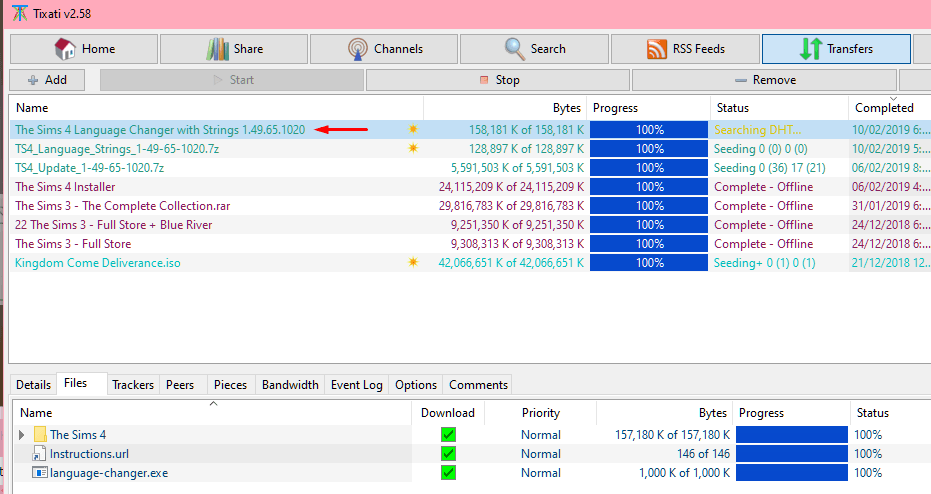Open the Comments tab
931x494 pixels.
pyautogui.click(x=479, y=385)
